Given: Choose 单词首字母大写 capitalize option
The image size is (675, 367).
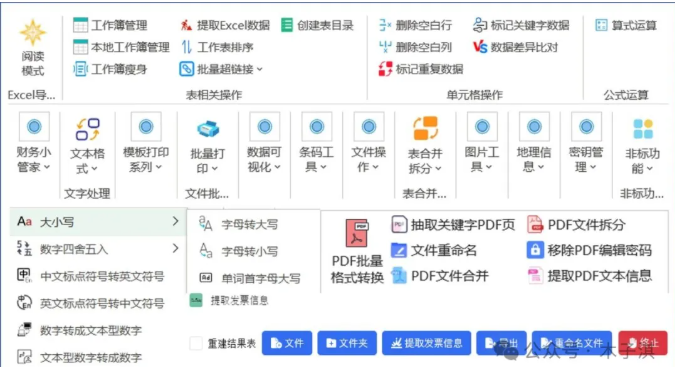Looking at the screenshot, I should [x=249, y=278].
